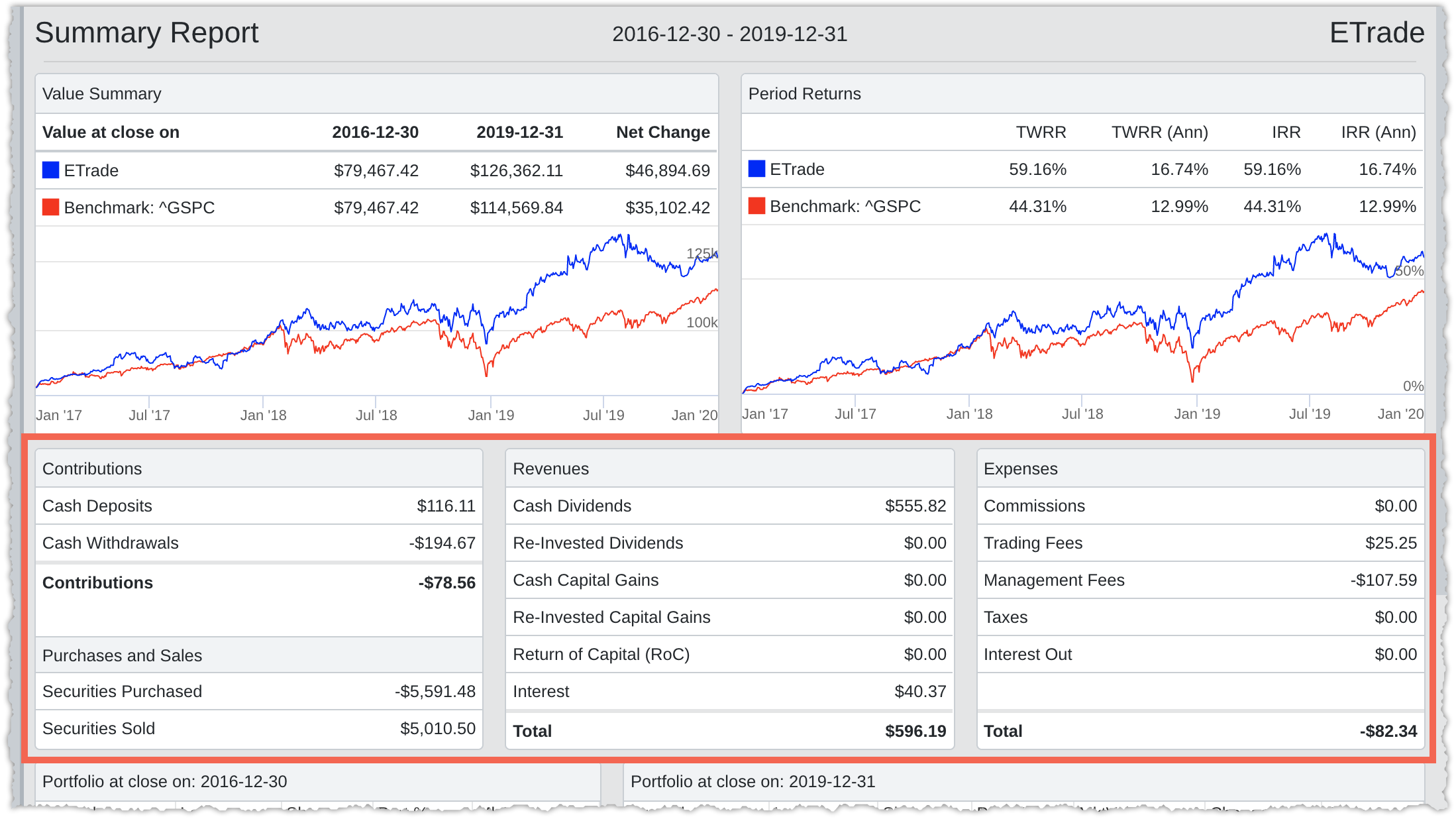The width and height of the screenshot is (1456, 819).
Task: Select Cash Deposits amount $116.11
Action: pyautogui.click(x=446, y=506)
